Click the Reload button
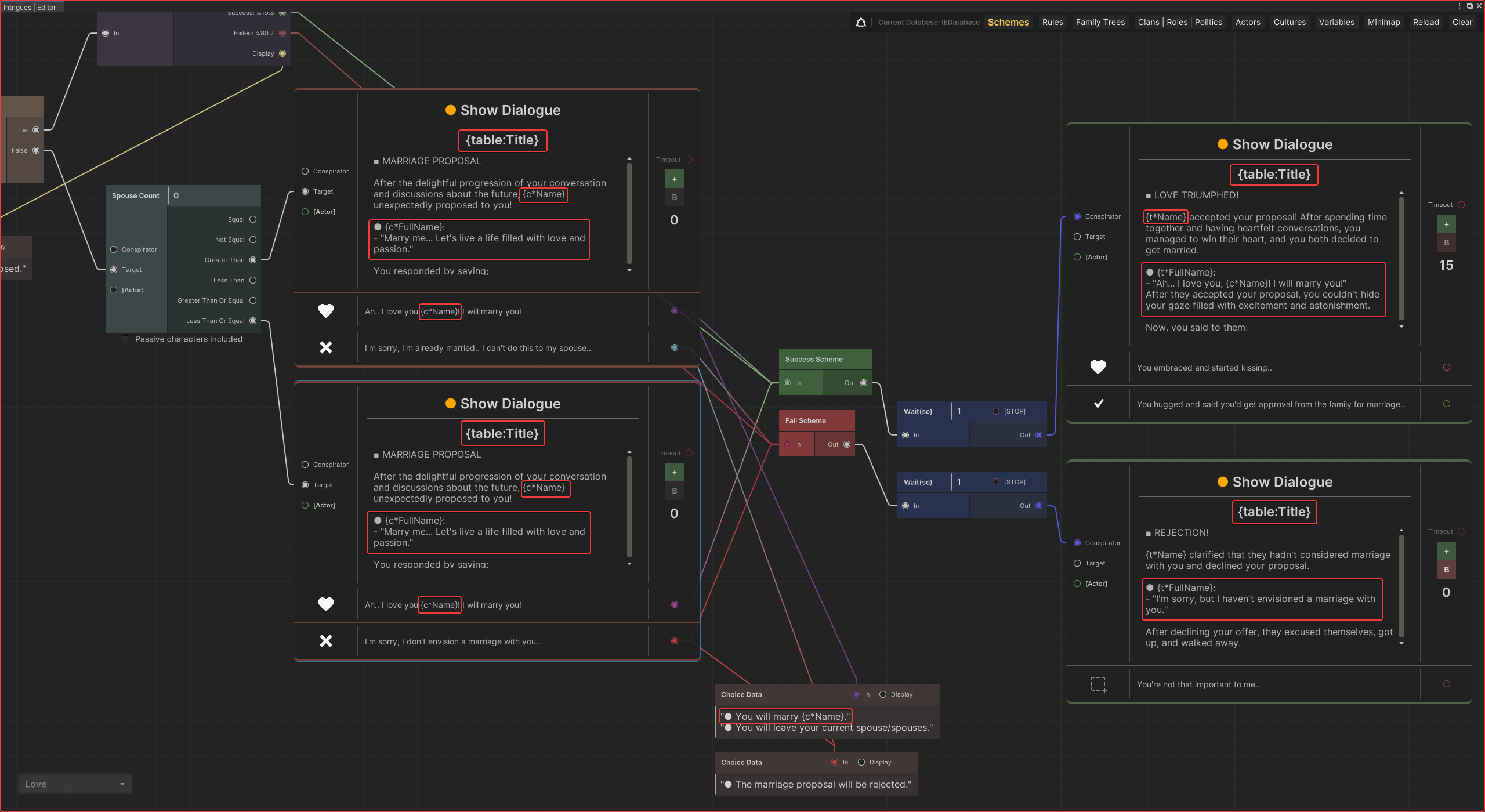The image size is (1485, 812). 1425,22
